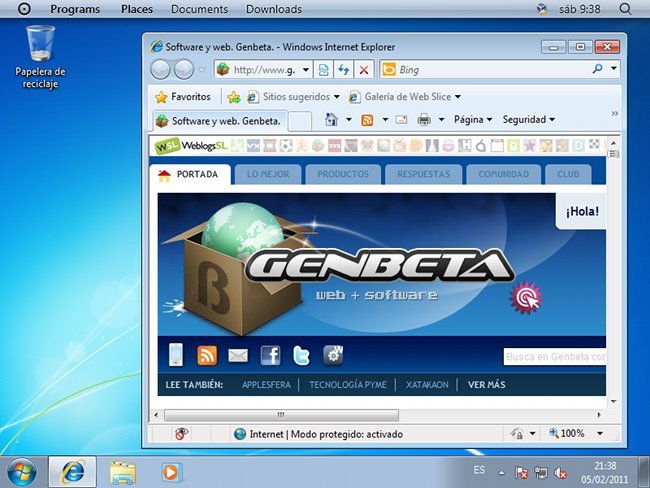
Task: Open the TECNOLOGÍA PYME link
Action: click(x=347, y=385)
